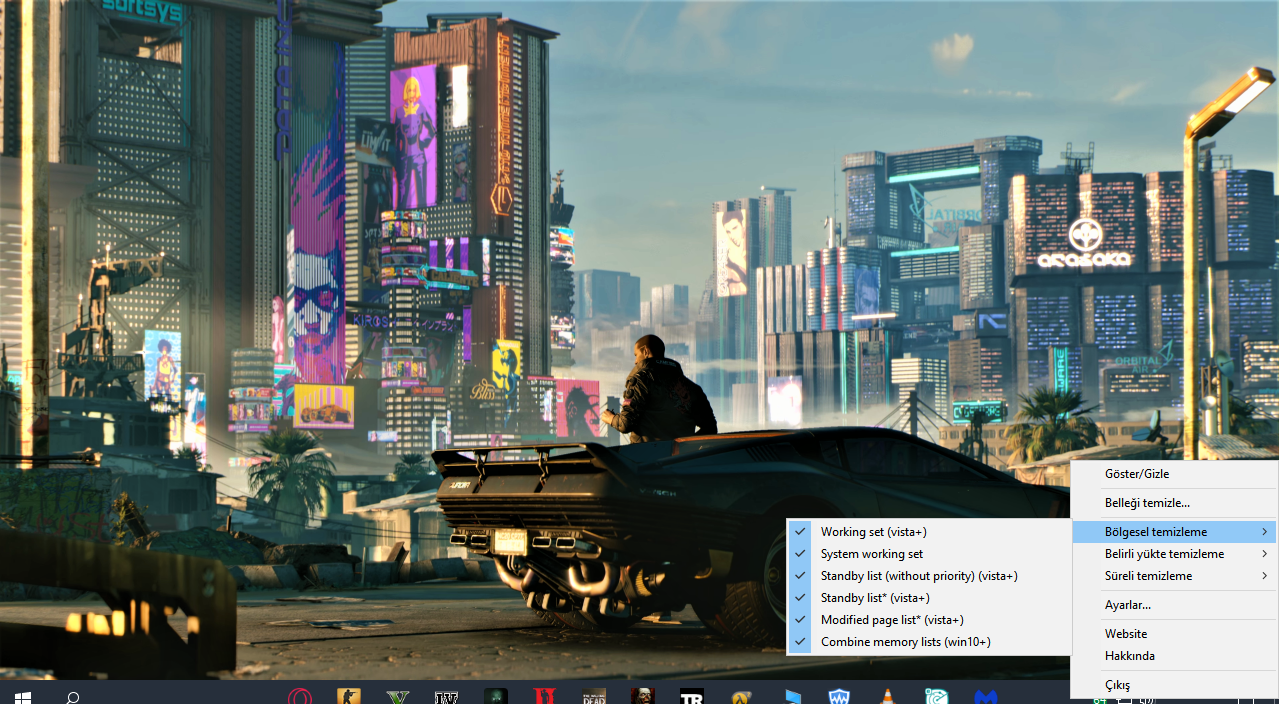This screenshot has width=1279, height=704.
Task: Open the dark green face game icon
Action: [x=495, y=696]
